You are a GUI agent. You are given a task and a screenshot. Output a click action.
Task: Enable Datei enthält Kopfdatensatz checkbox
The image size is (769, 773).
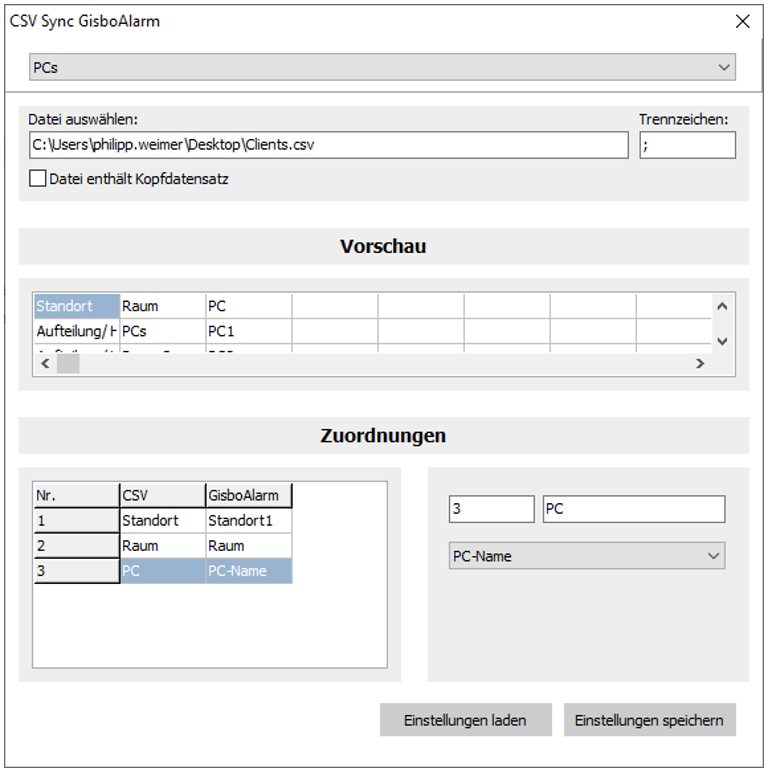37,178
